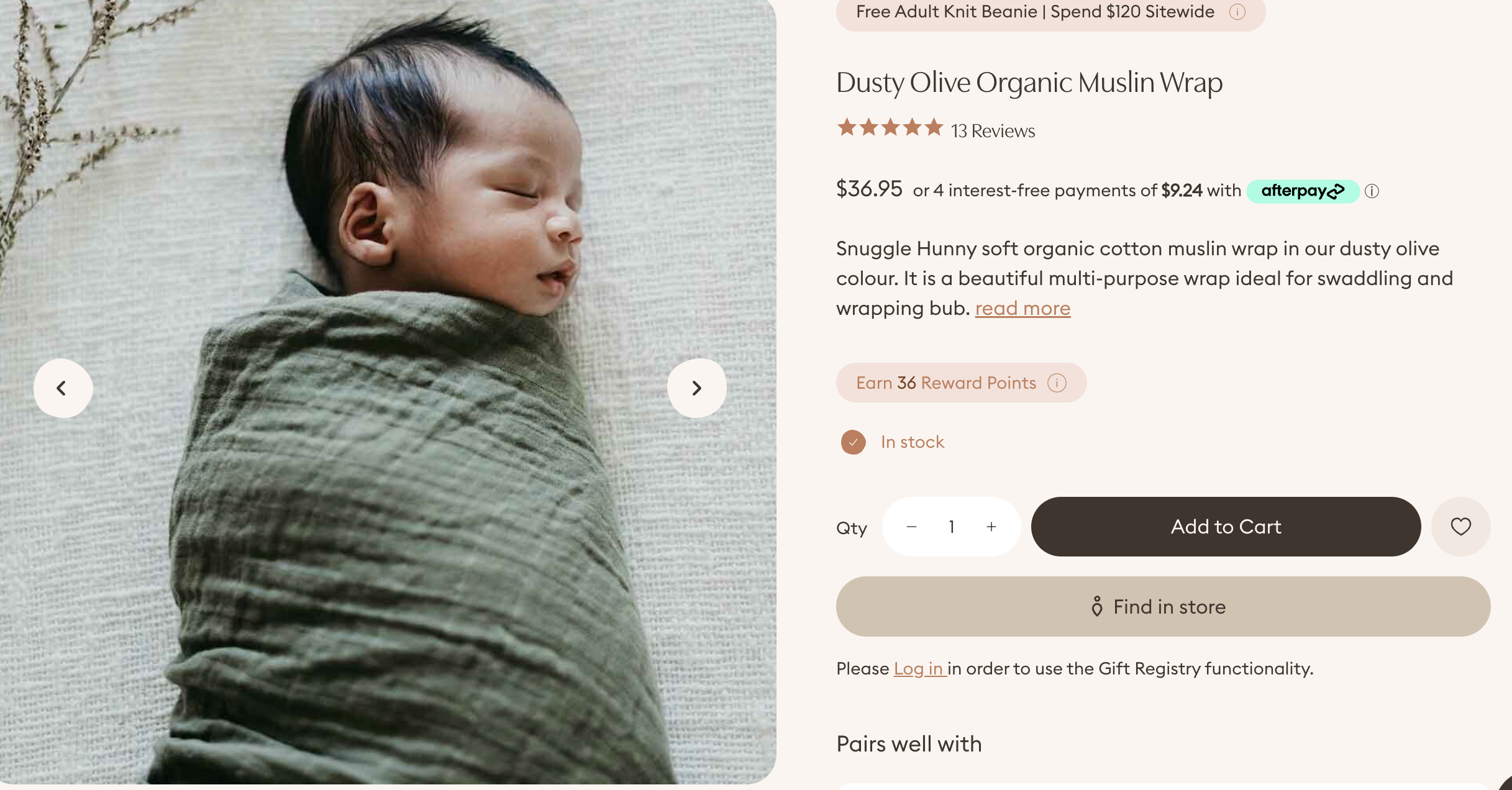The height and width of the screenshot is (790, 1512).
Task: Click the Afterpay logo badge
Action: [1303, 191]
